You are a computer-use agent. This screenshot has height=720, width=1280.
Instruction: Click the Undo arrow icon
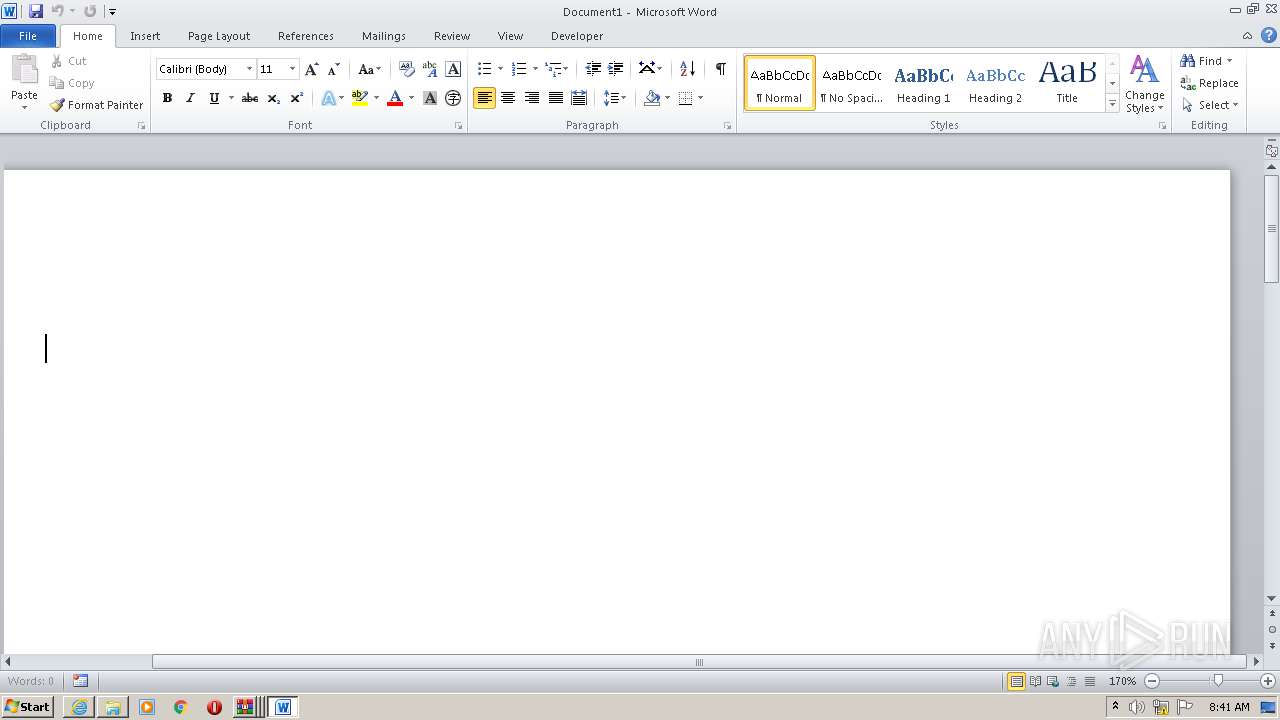[x=58, y=11]
